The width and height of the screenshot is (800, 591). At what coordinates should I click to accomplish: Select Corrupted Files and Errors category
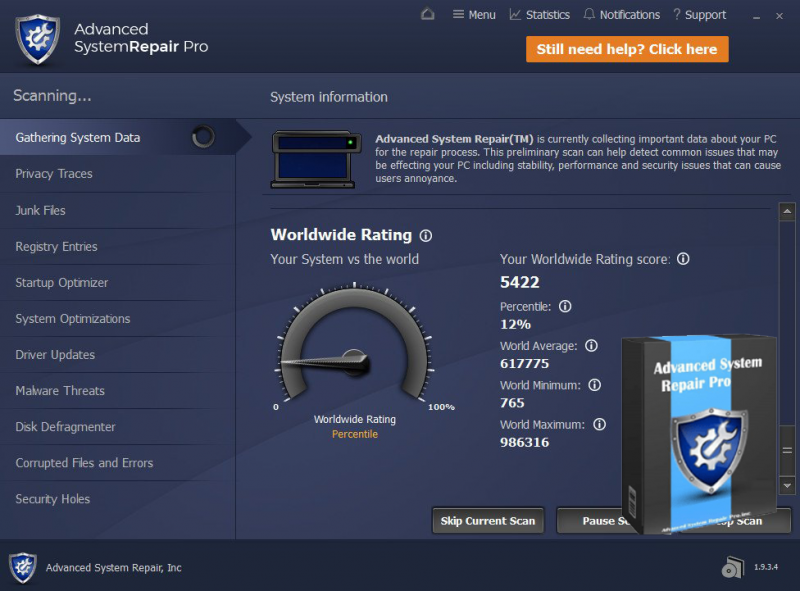[118, 463]
